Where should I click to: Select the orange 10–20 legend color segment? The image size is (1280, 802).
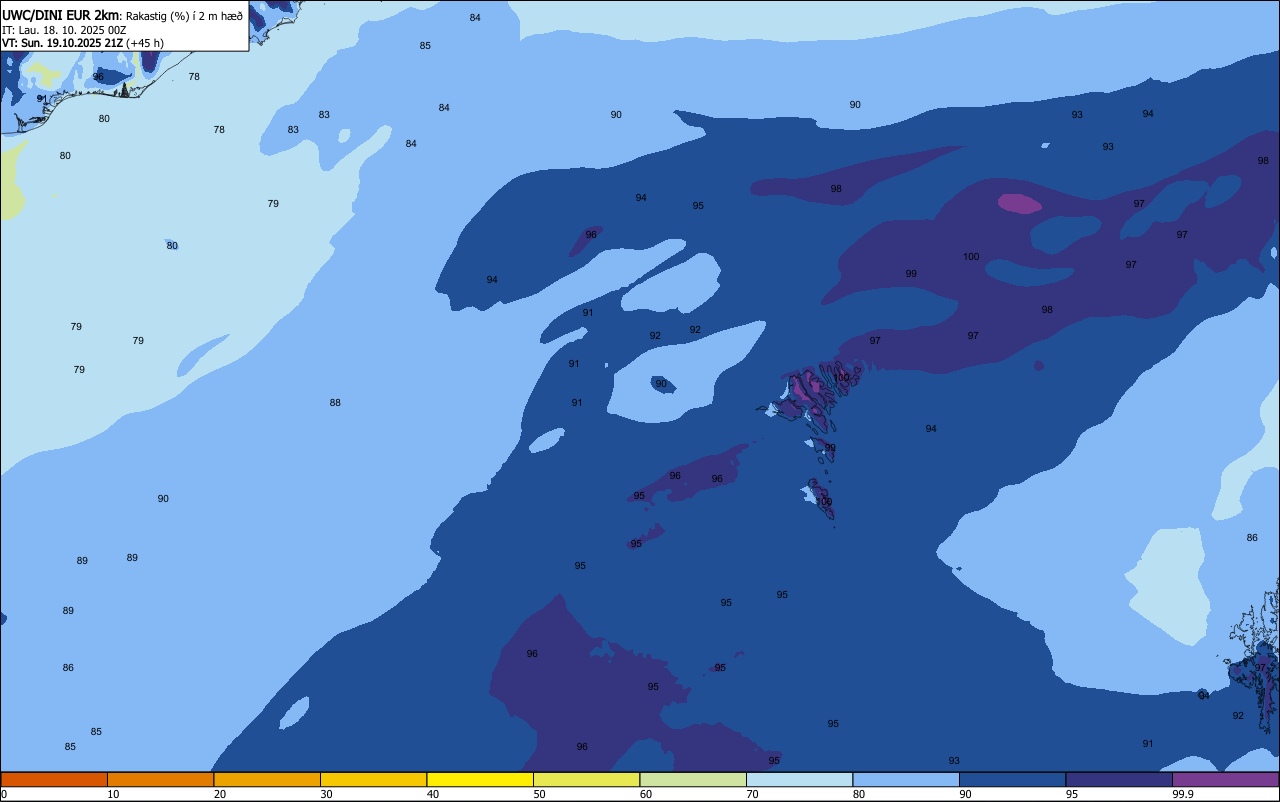click(x=160, y=779)
